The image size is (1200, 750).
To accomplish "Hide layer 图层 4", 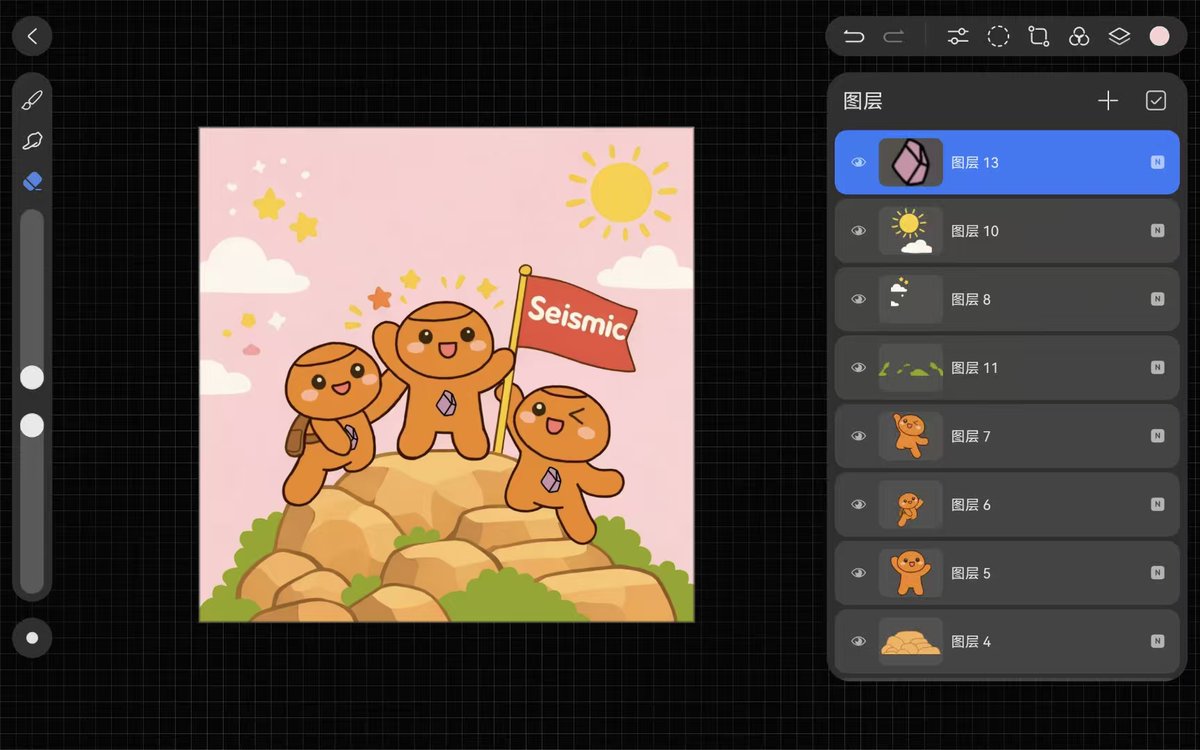I will 858,641.
